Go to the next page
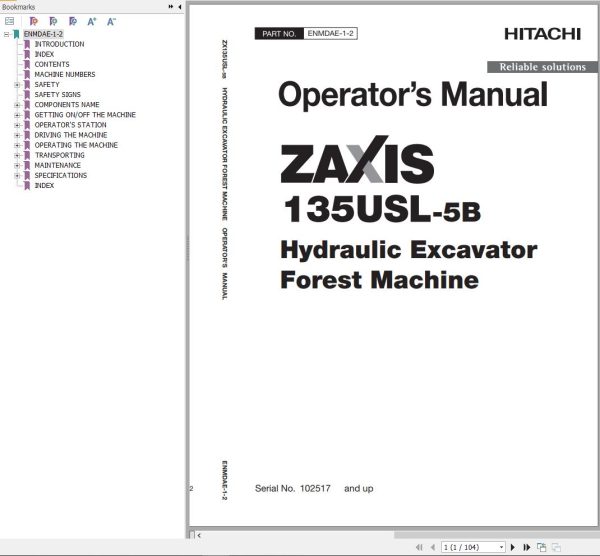600x556 pixels. click(x=513, y=548)
